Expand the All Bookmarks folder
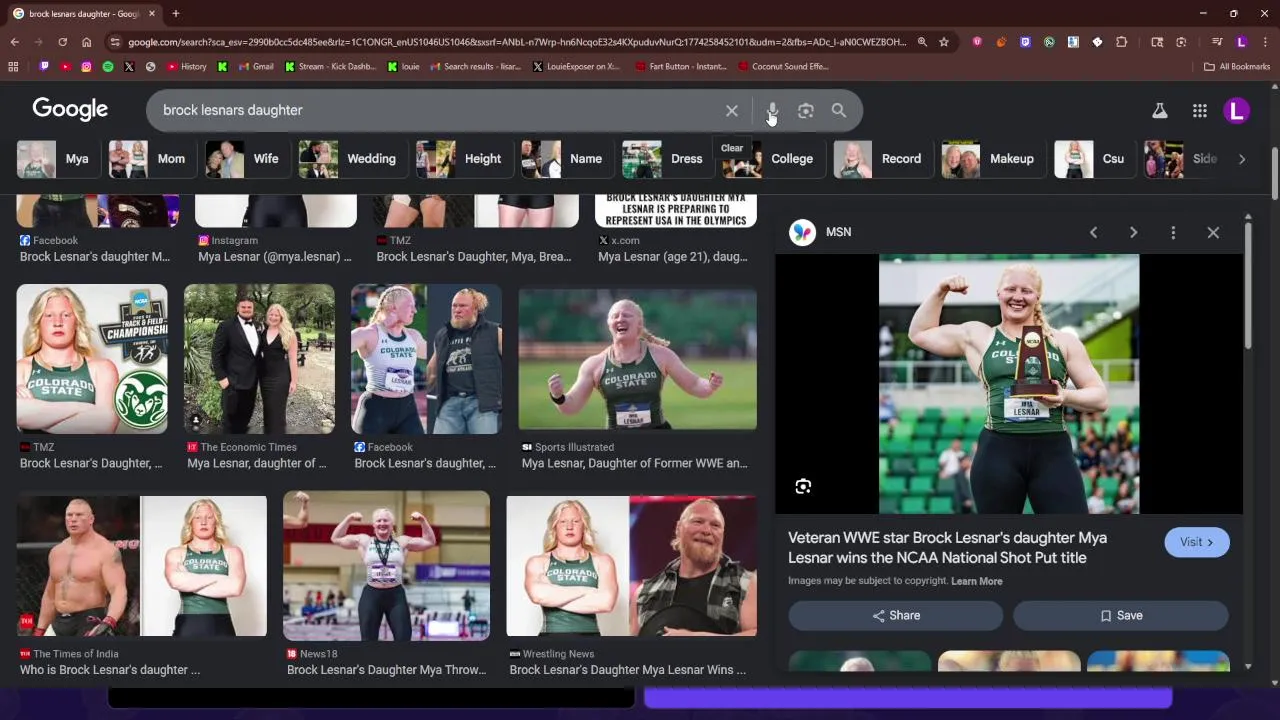Image resolution: width=1280 pixels, height=720 pixels. 1237,67
